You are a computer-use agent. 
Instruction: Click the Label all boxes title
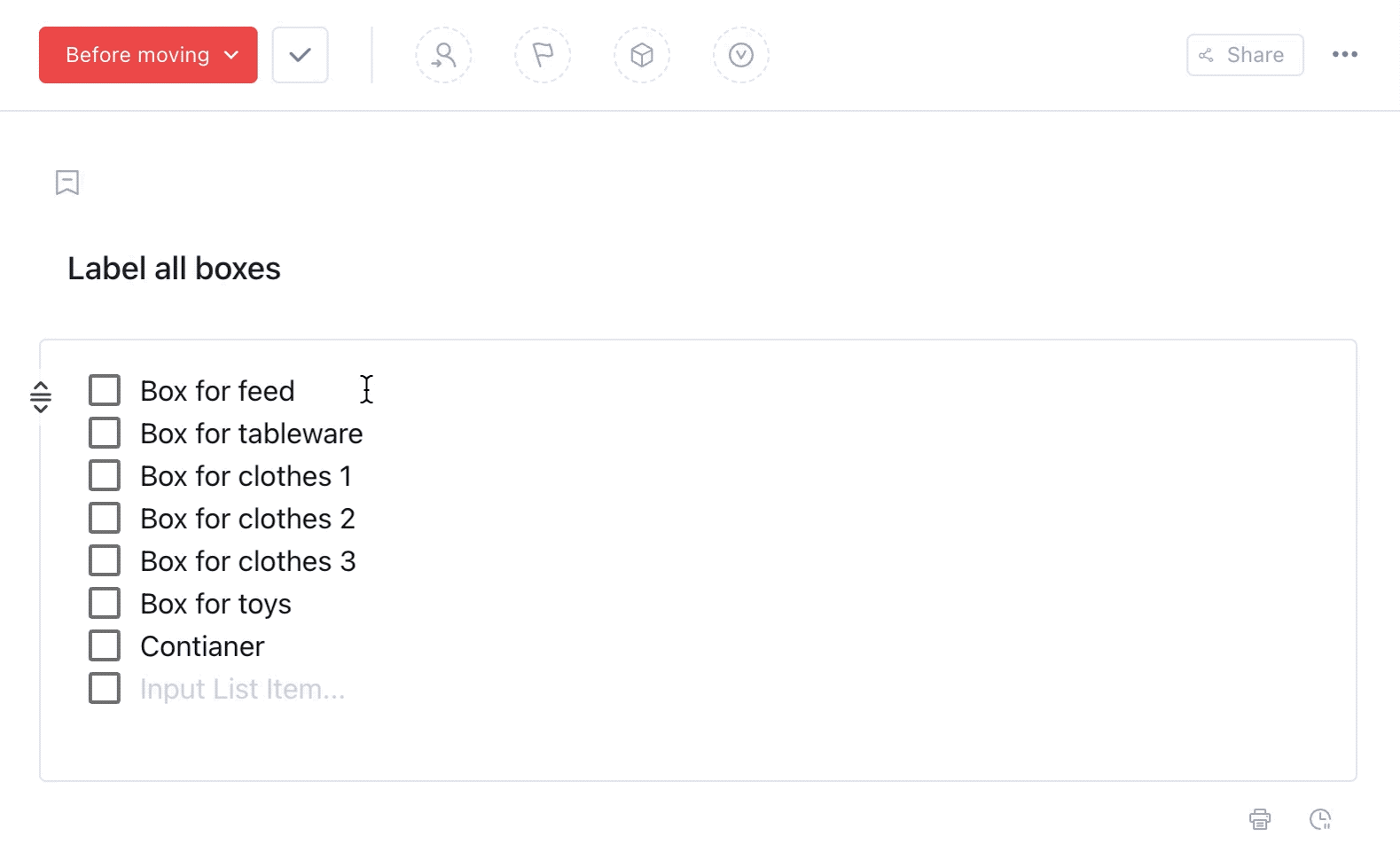coord(174,269)
